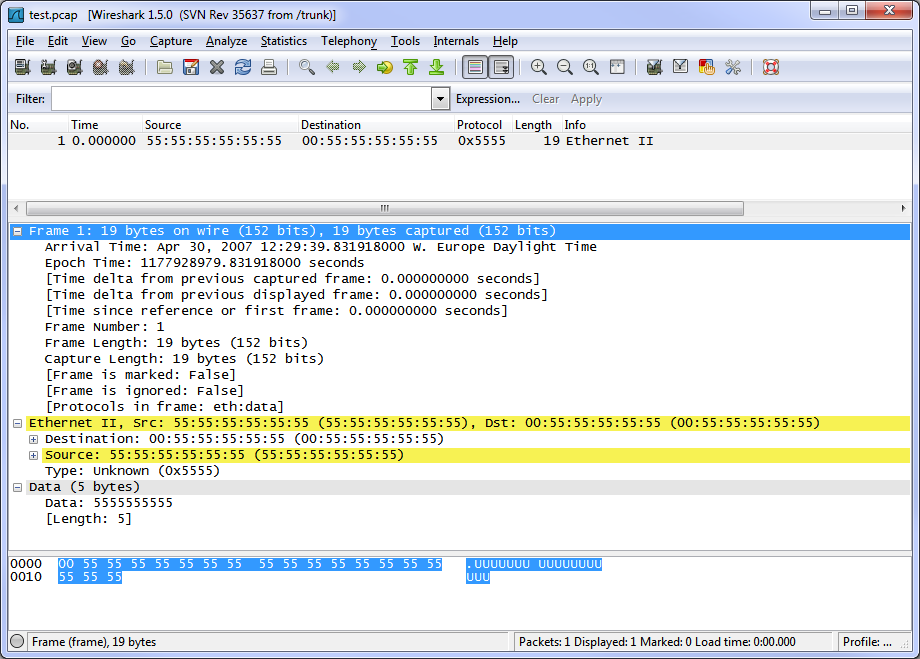Collapse the Data (5 bytes) node

coord(18,487)
